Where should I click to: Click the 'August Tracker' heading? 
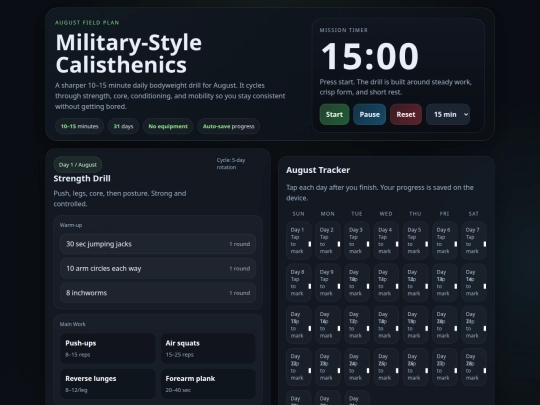pyautogui.click(x=318, y=170)
